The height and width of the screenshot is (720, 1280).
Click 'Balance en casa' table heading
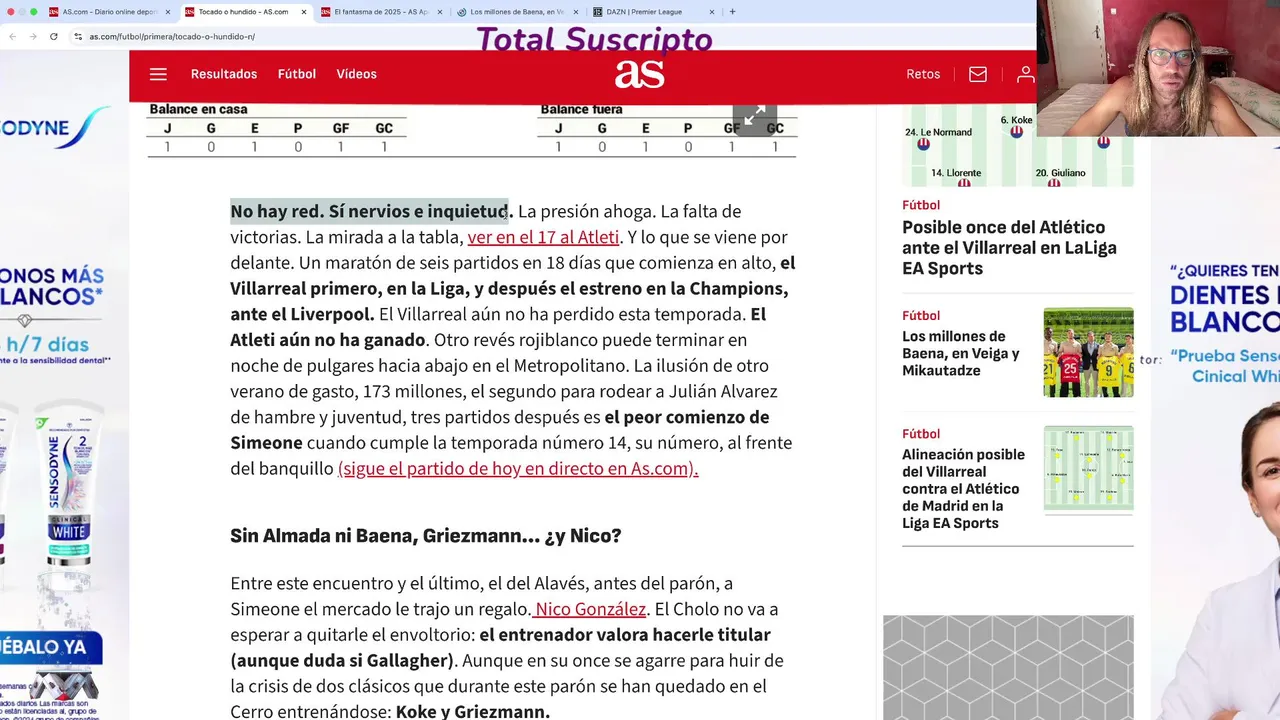(198, 109)
